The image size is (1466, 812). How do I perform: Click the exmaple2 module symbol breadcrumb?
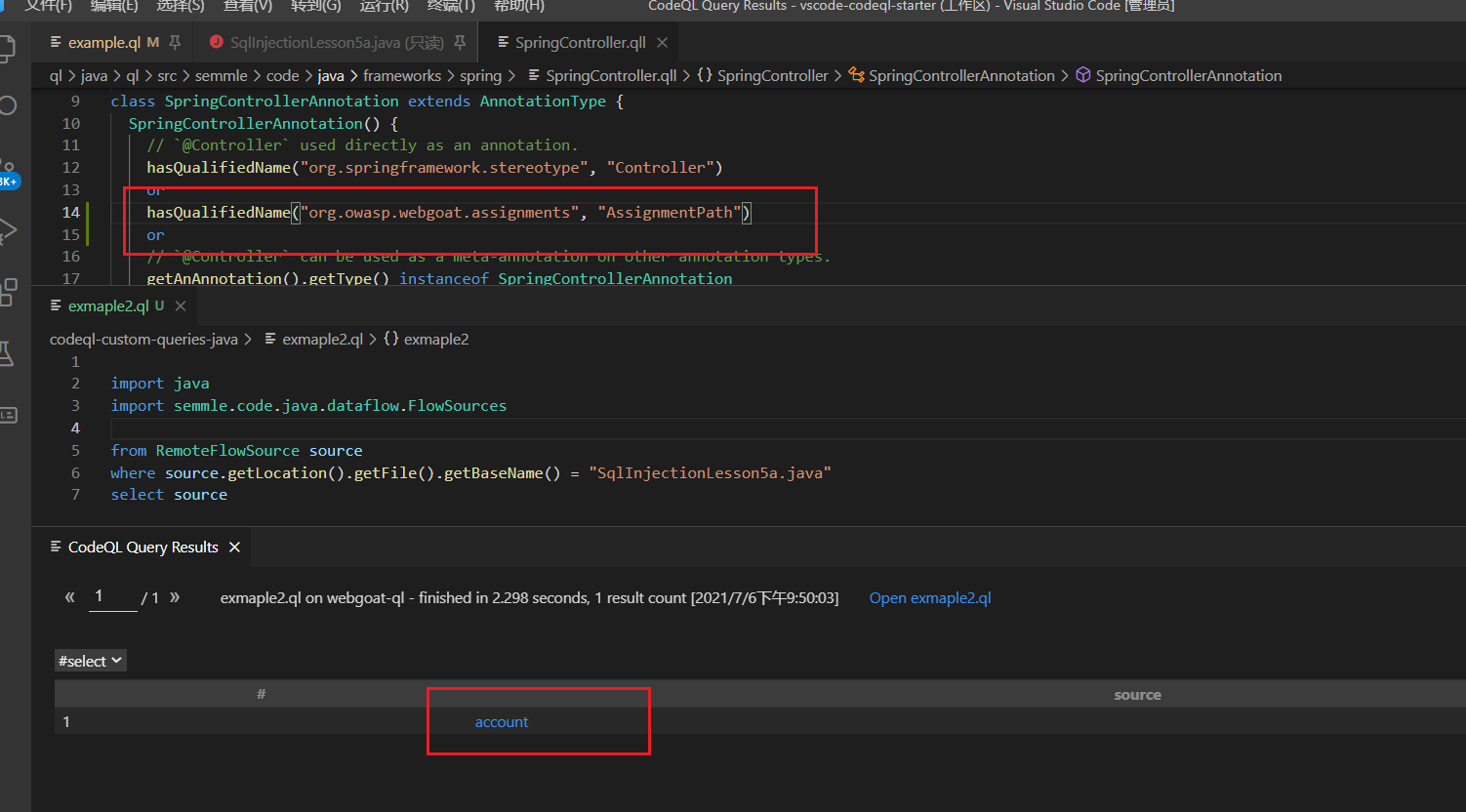[426, 340]
